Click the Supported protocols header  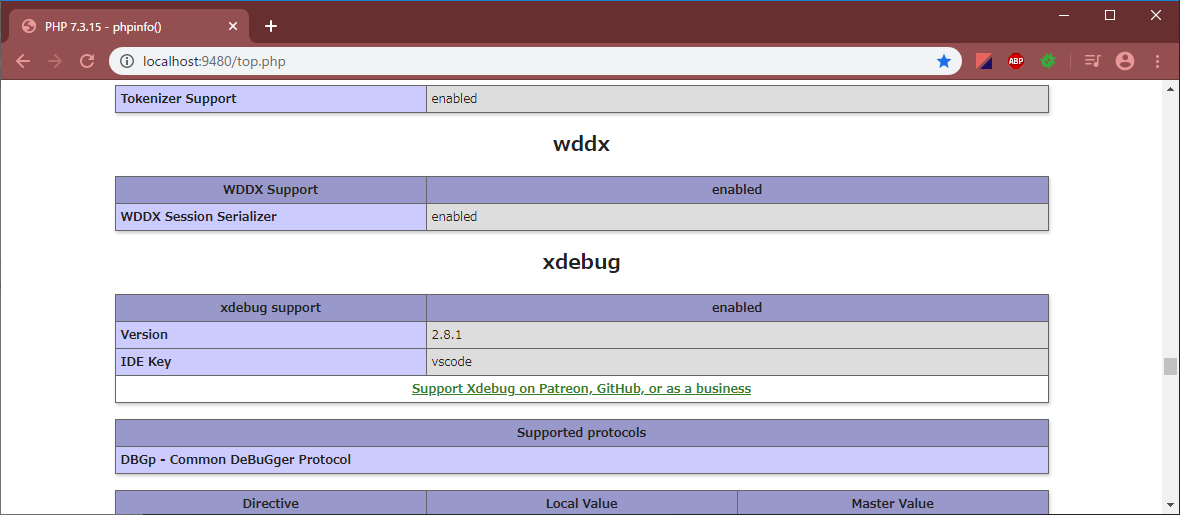[582, 433]
